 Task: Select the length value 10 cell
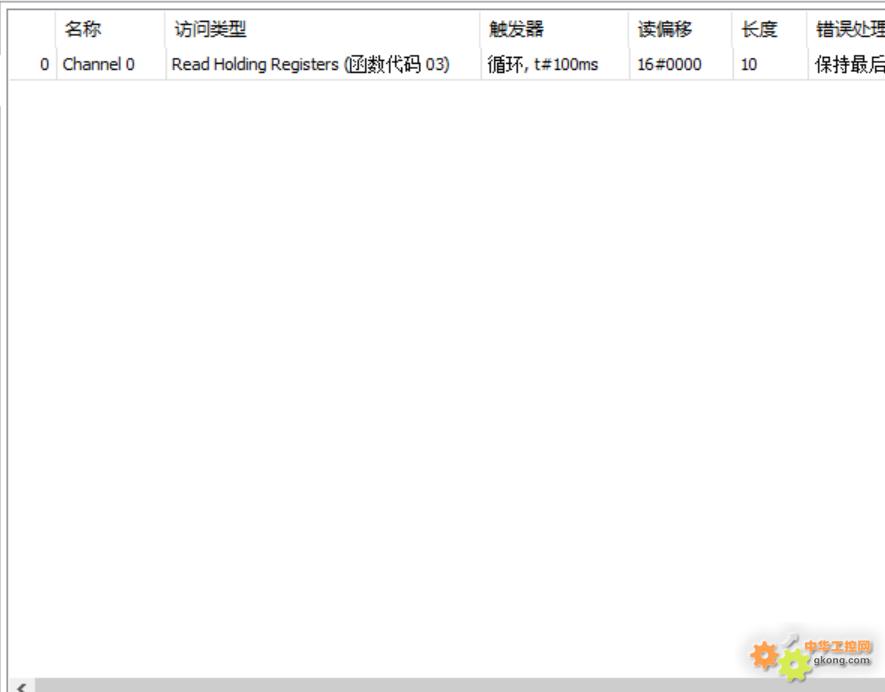pos(770,64)
